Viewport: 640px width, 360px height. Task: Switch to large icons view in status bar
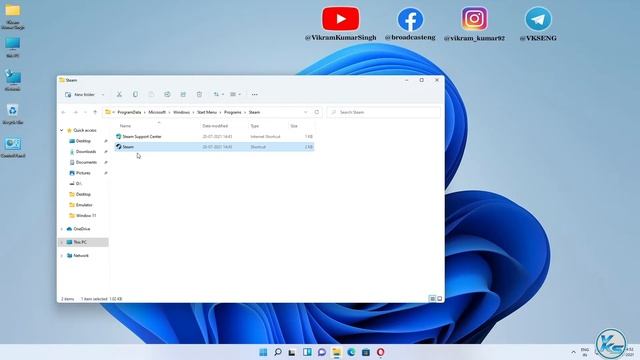440,299
